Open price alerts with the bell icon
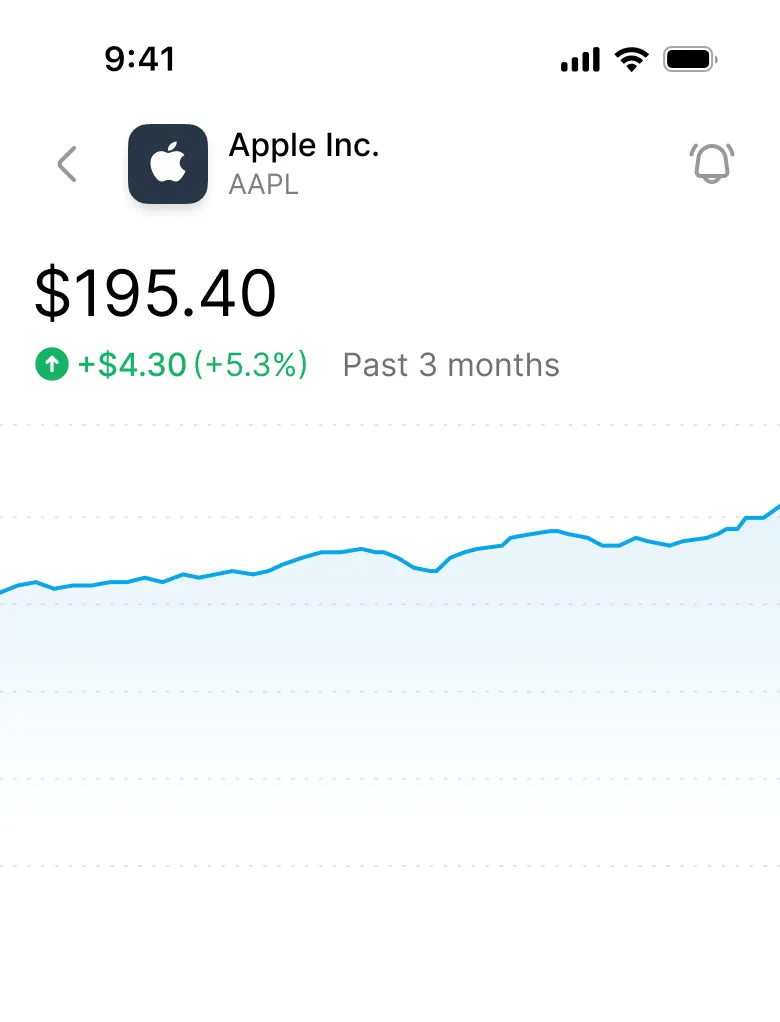Screen dimensions: 780x1022 click(x=712, y=164)
